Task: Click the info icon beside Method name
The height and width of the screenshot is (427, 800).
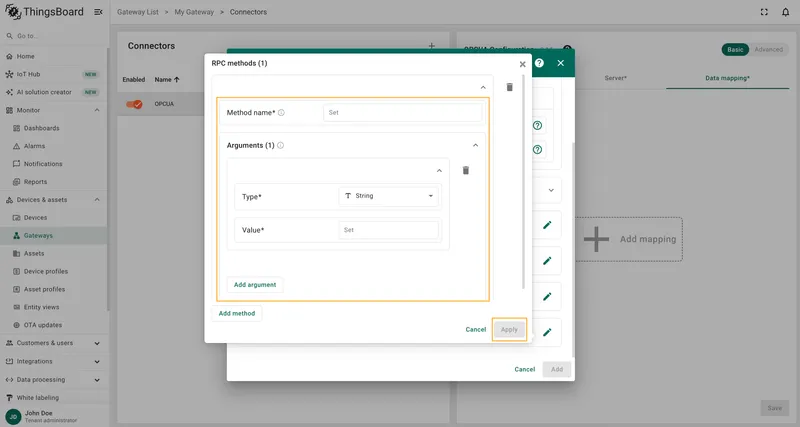Action: click(x=281, y=113)
